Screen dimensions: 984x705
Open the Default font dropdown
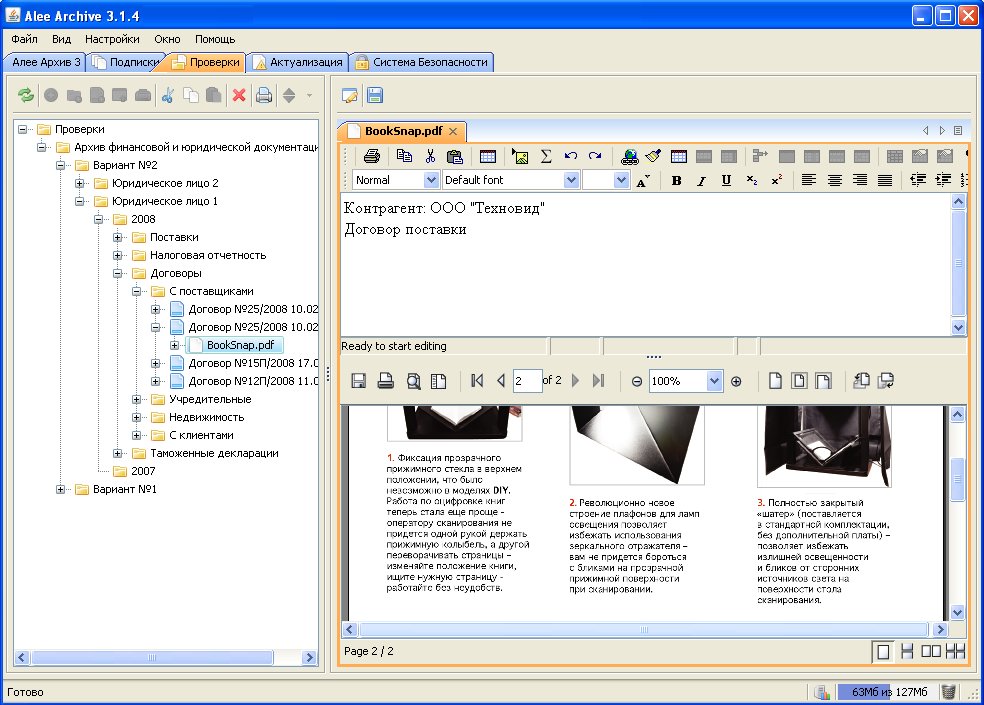point(571,181)
